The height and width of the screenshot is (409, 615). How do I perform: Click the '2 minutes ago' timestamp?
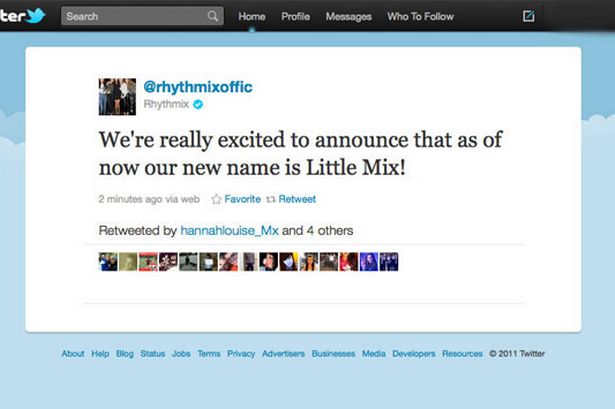point(130,199)
